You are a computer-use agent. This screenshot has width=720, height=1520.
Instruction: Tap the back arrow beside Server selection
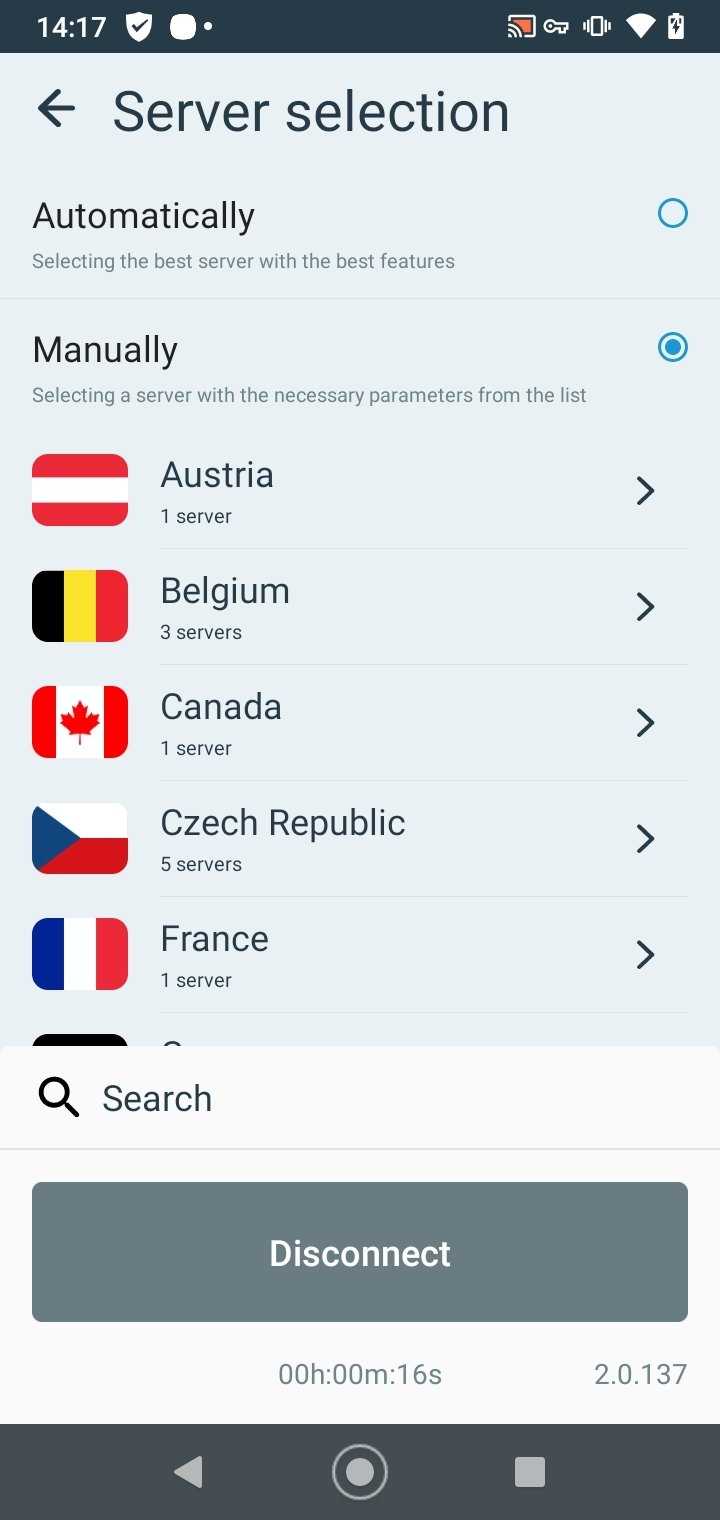click(56, 109)
